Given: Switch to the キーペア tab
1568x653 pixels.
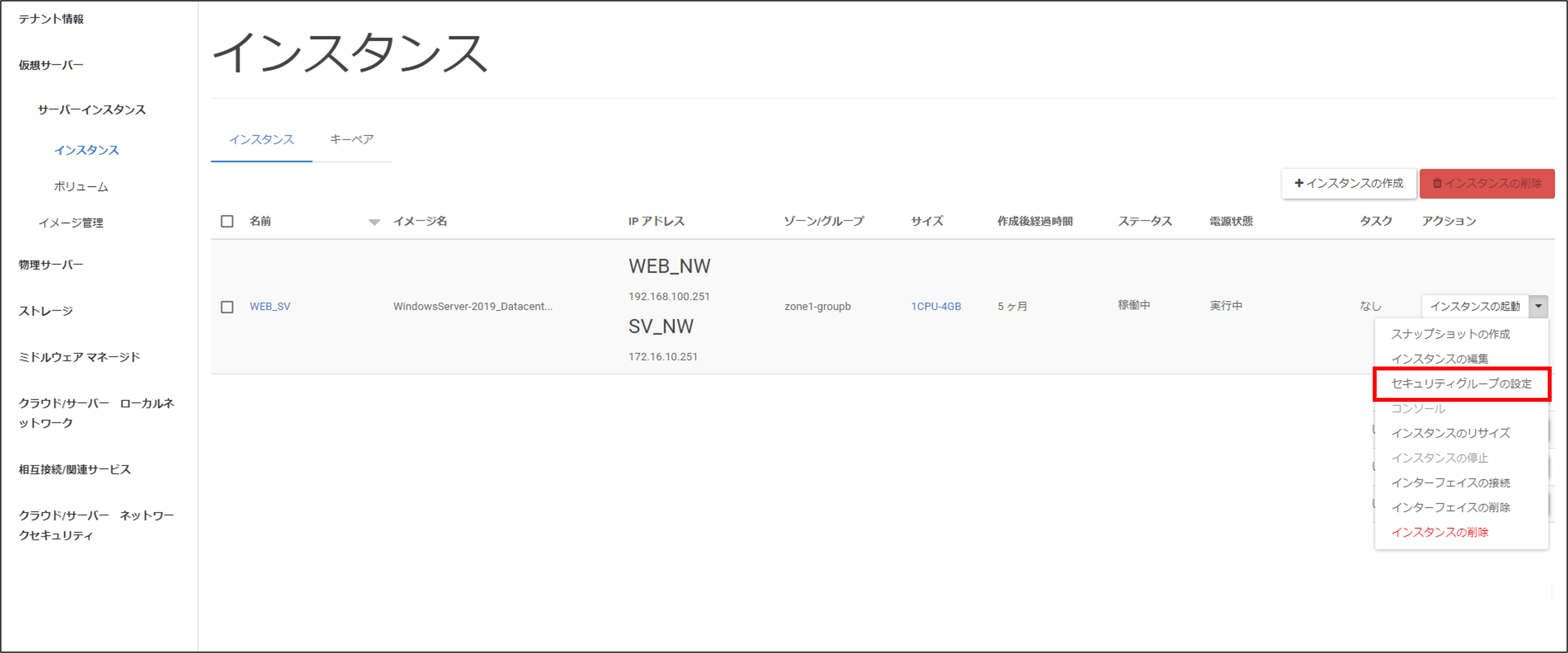Looking at the screenshot, I should click(x=352, y=139).
